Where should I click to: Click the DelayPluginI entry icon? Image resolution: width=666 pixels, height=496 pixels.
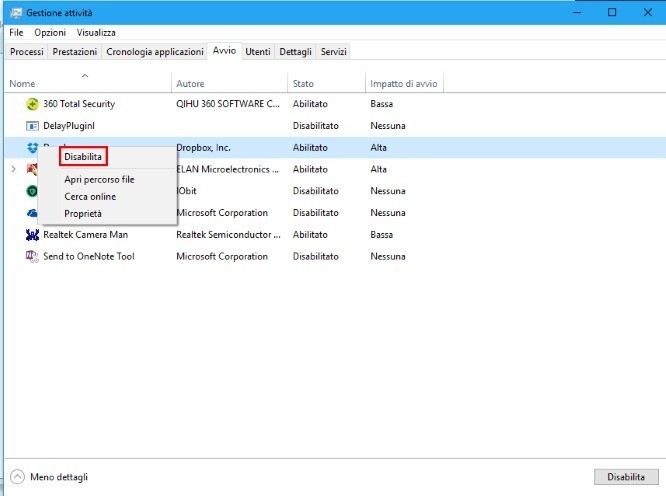click(x=32, y=126)
